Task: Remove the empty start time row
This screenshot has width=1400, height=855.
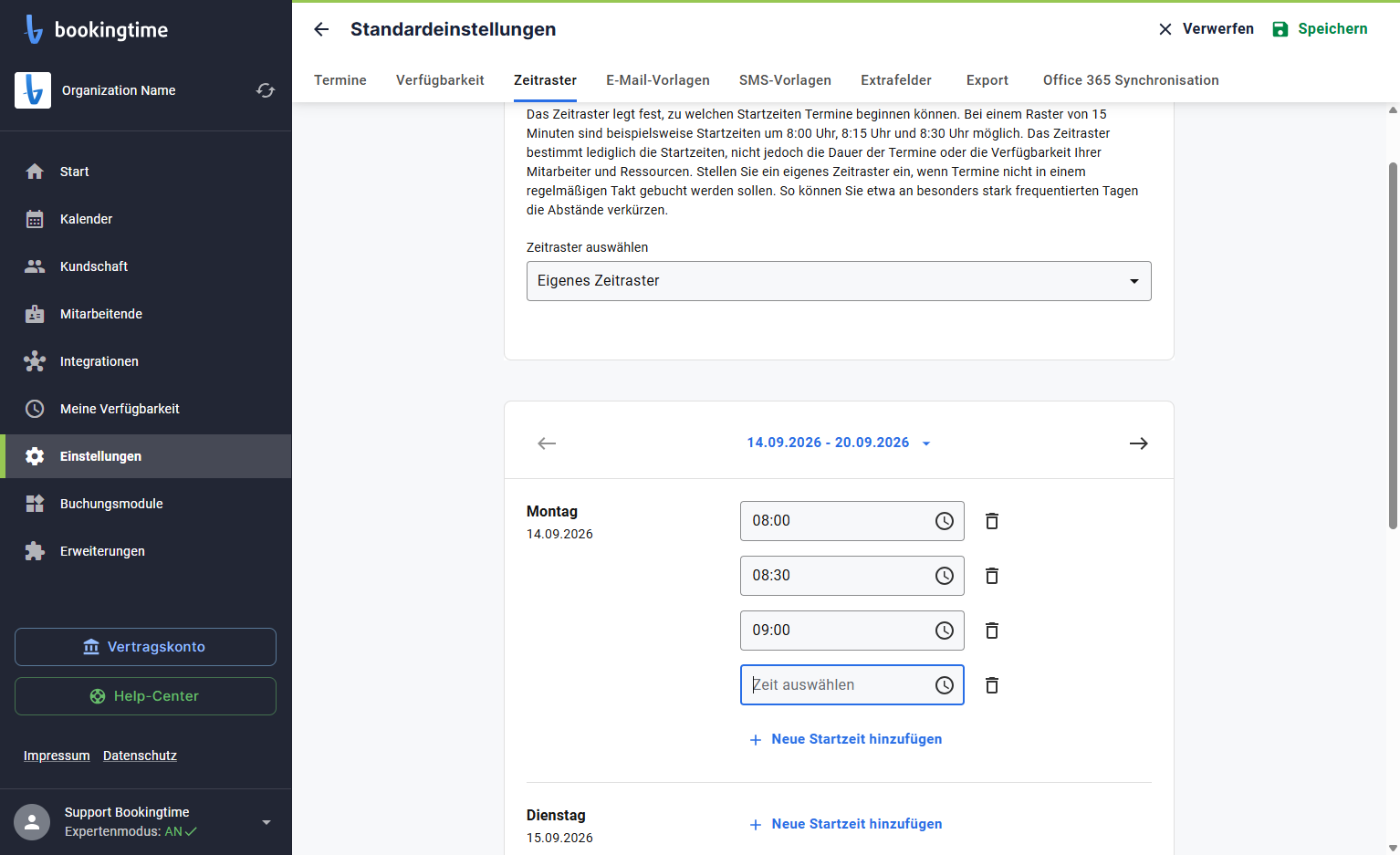Action: 992,685
